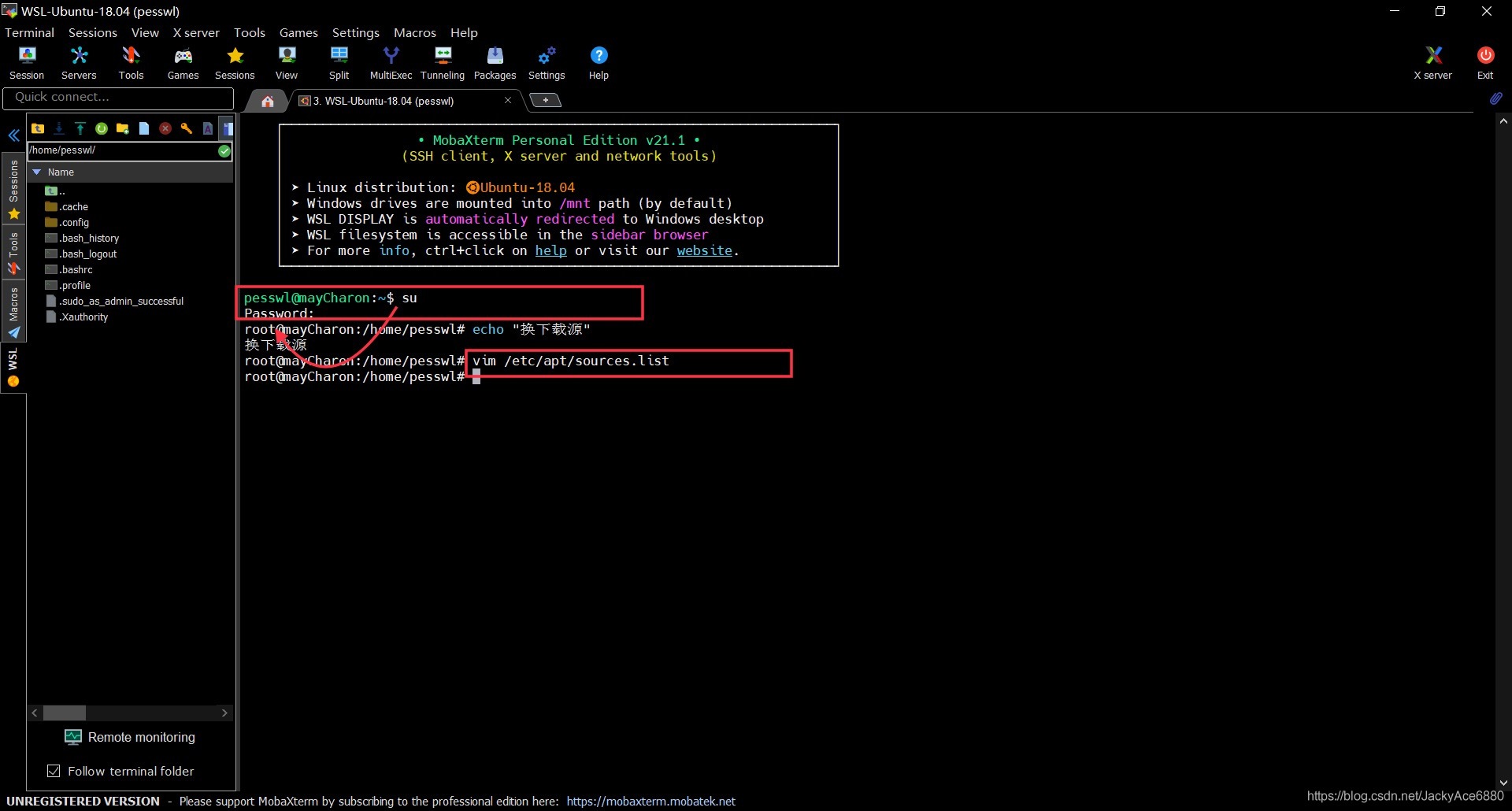
Task: Open the Tools menu in menu bar
Action: point(250,32)
